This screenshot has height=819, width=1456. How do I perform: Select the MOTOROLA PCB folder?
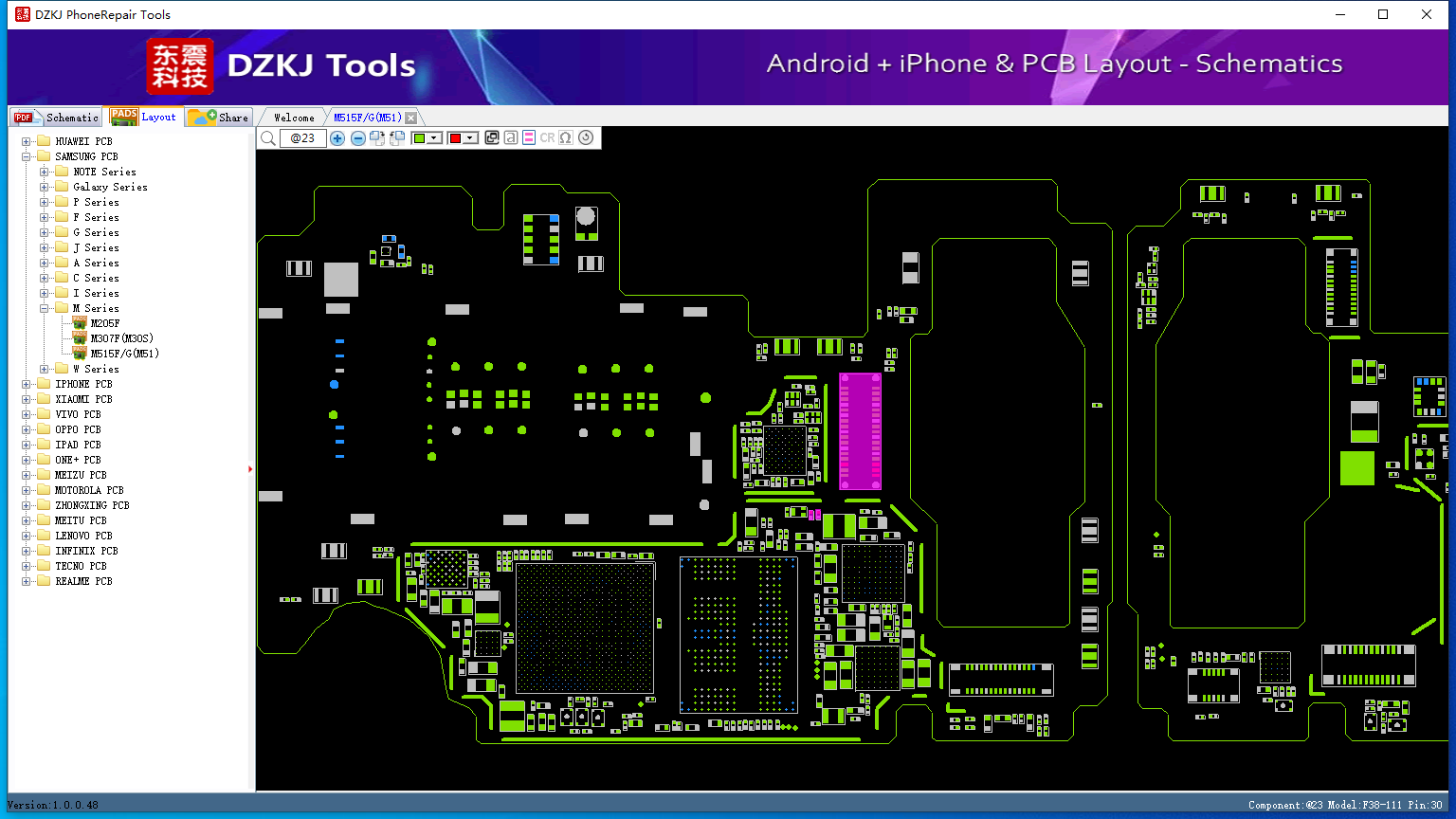89,490
